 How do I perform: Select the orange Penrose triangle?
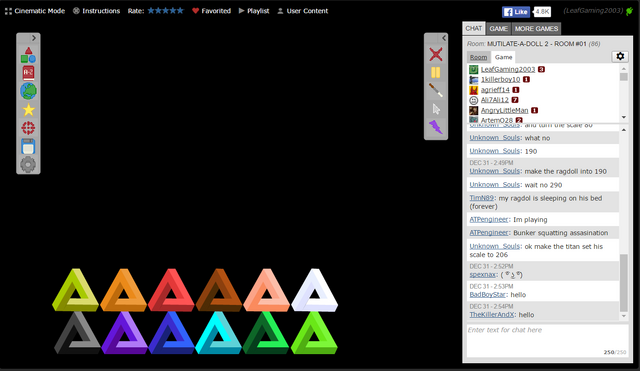pyautogui.click(x=124, y=290)
